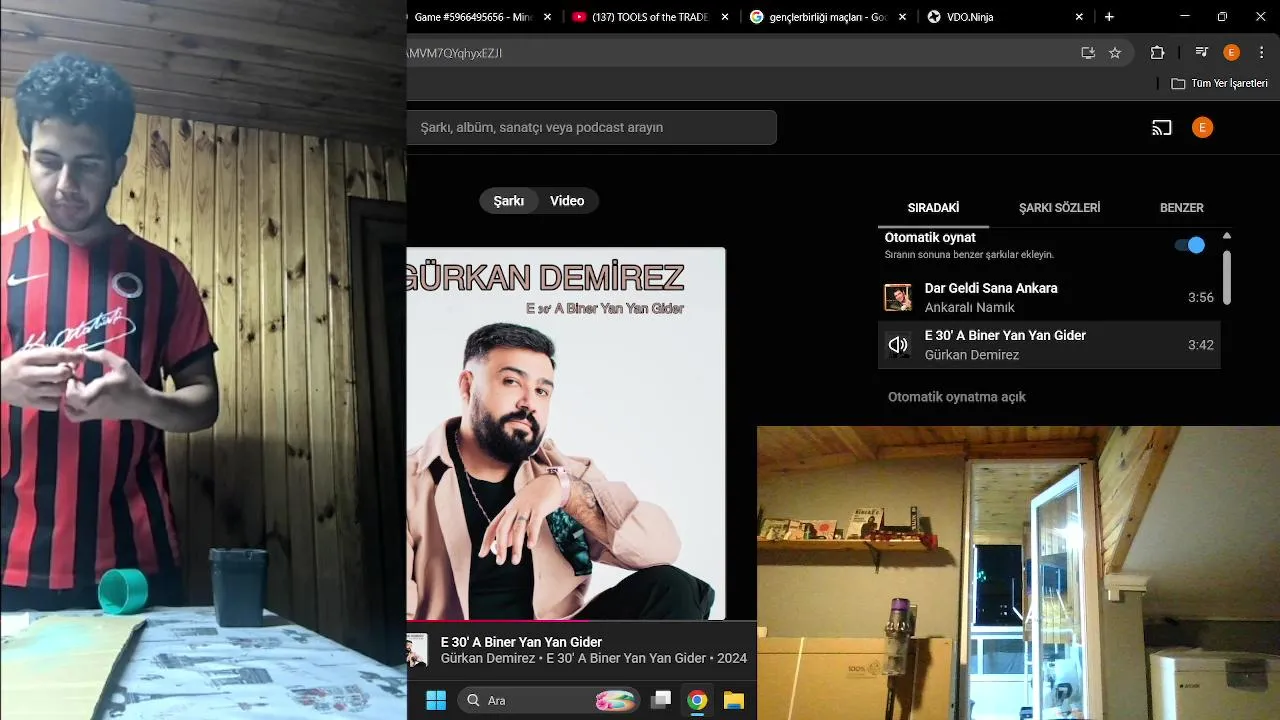Click the browser address bar URL
The image size is (1280, 720).
(455, 53)
